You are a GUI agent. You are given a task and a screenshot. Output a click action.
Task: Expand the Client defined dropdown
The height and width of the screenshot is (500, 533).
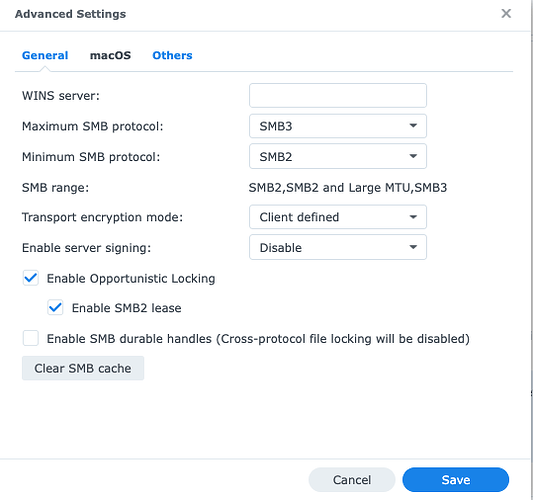[x=338, y=217]
